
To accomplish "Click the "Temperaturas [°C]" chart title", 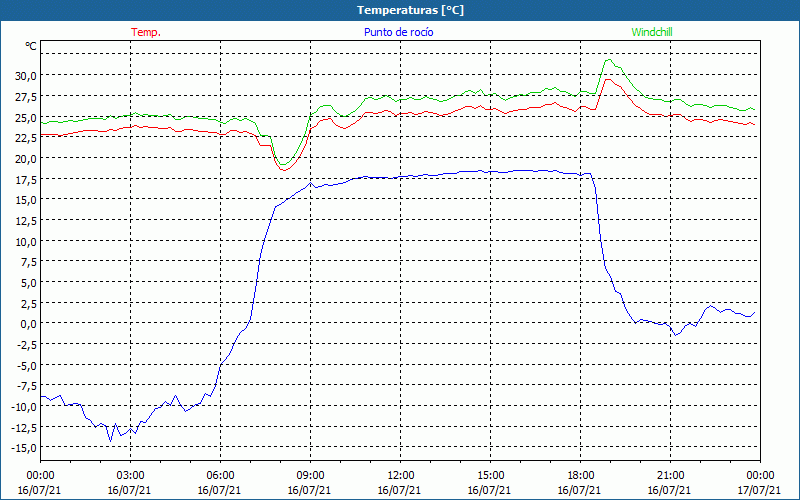I will pyautogui.click(x=410, y=10).
